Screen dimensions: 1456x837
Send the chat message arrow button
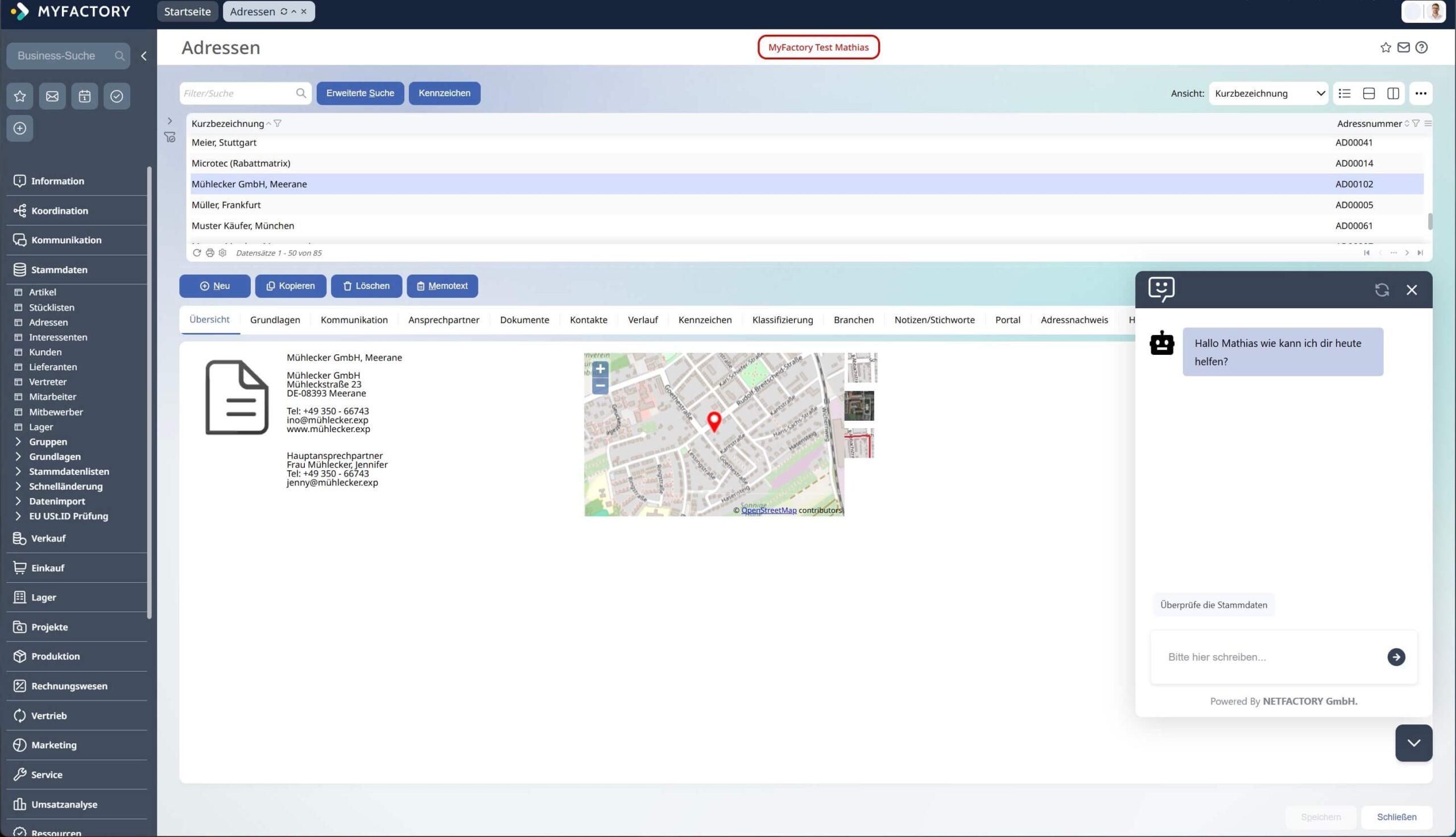(x=1396, y=657)
